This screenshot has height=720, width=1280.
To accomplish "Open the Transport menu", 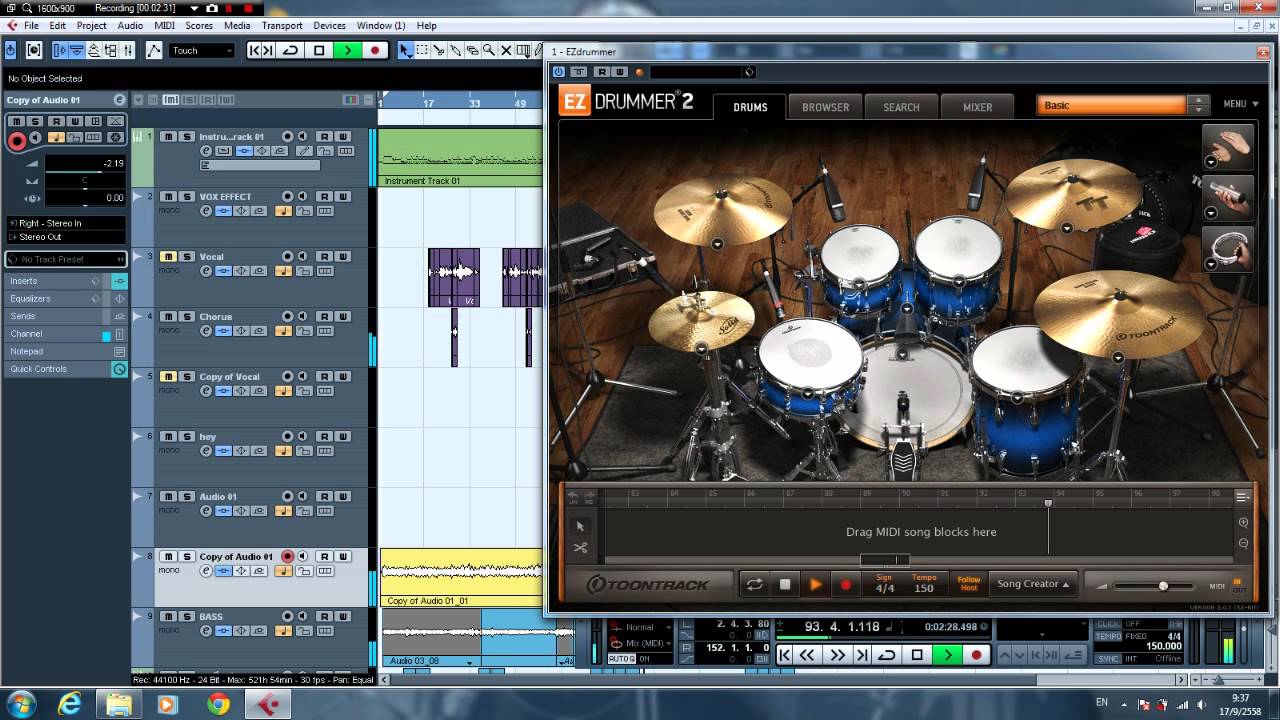I will click(x=282, y=25).
